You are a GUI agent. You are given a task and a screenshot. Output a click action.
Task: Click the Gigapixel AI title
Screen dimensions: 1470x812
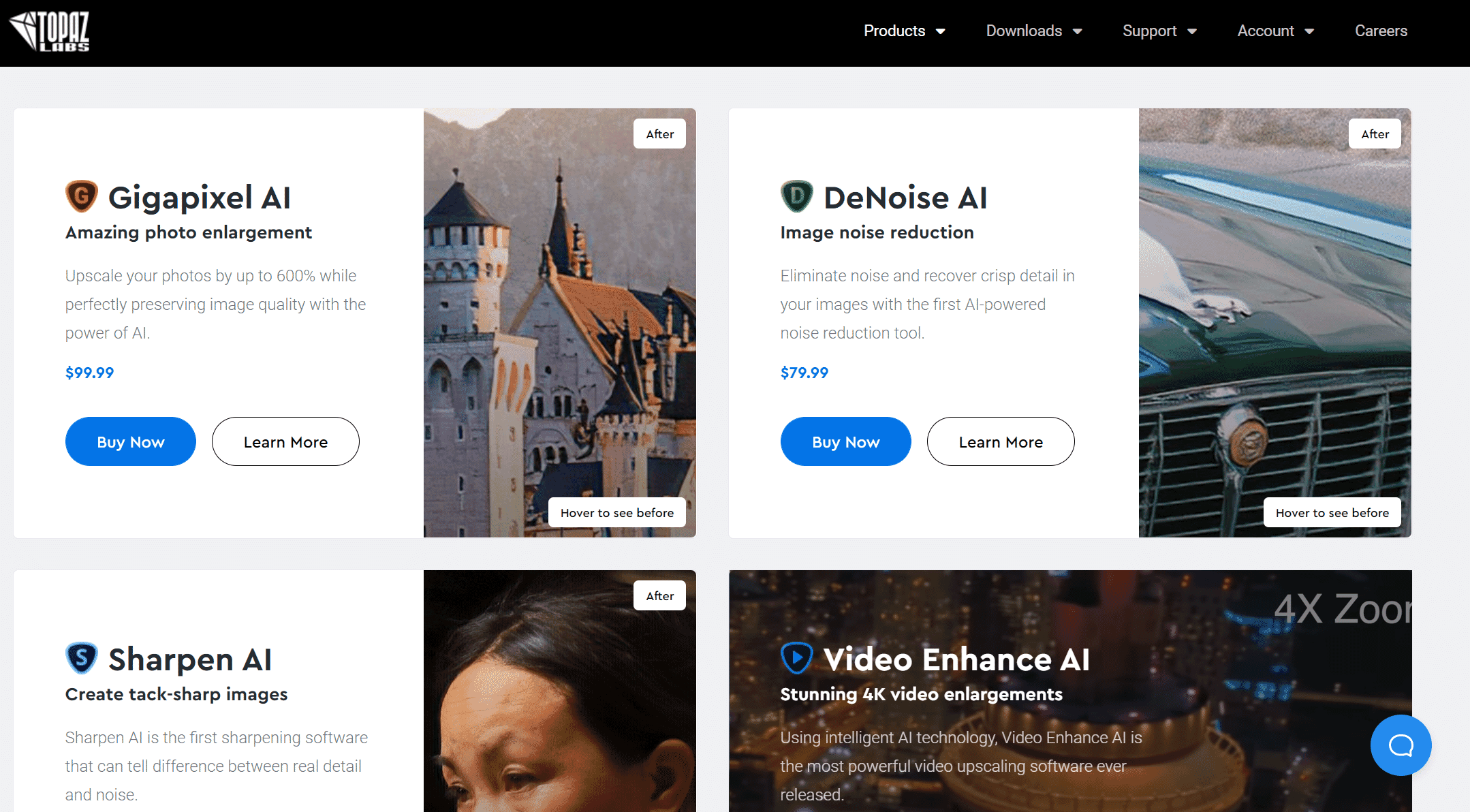[x=200, y=198]
